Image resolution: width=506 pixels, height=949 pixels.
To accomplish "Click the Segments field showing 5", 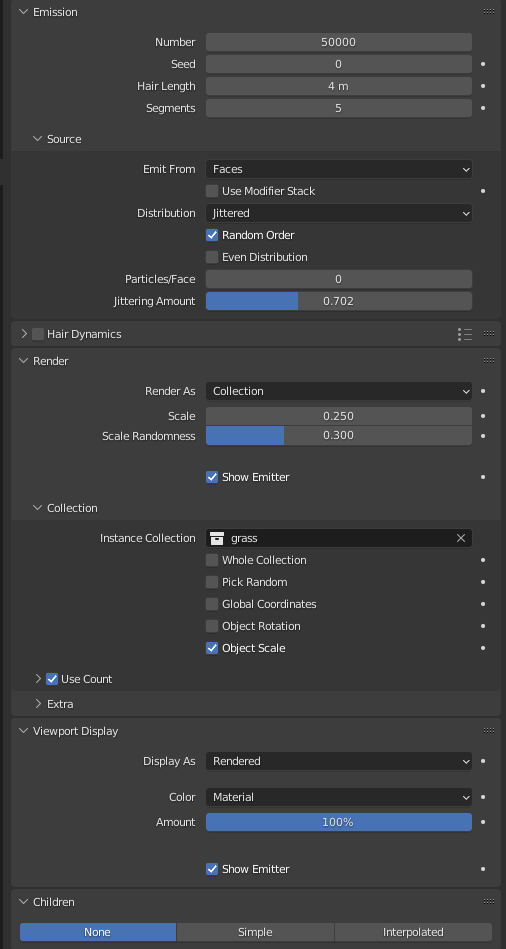I will pos(338,108).
